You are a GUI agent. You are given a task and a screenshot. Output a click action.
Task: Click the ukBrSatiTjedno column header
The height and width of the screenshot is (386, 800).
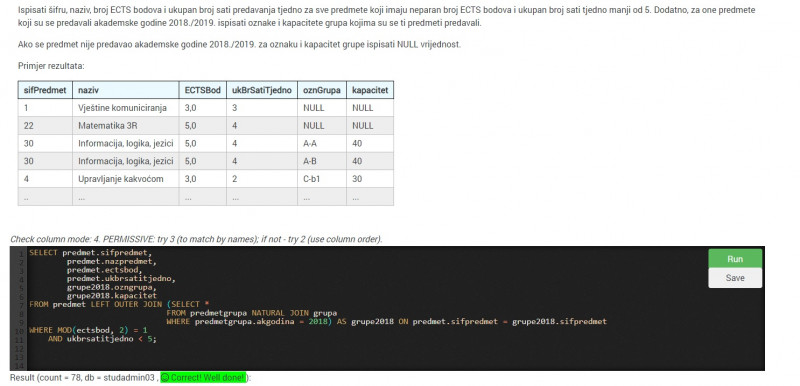tap(262, 90)
